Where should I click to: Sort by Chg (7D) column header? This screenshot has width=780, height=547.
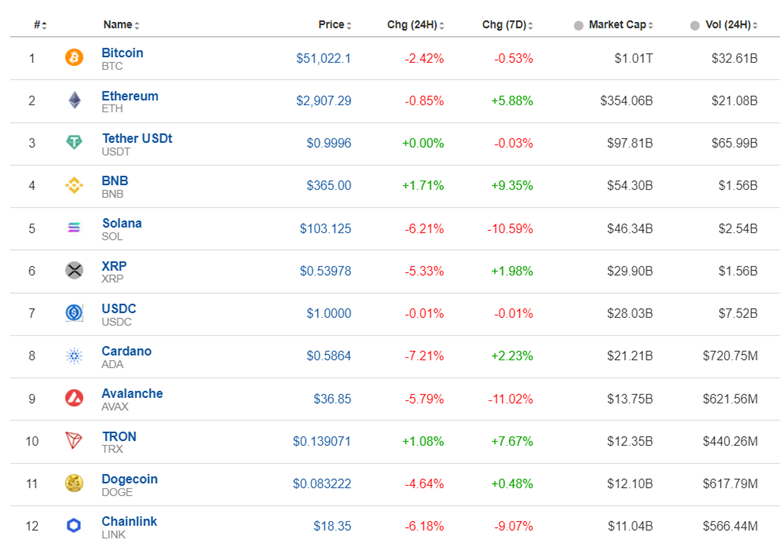tap(504, 24)
